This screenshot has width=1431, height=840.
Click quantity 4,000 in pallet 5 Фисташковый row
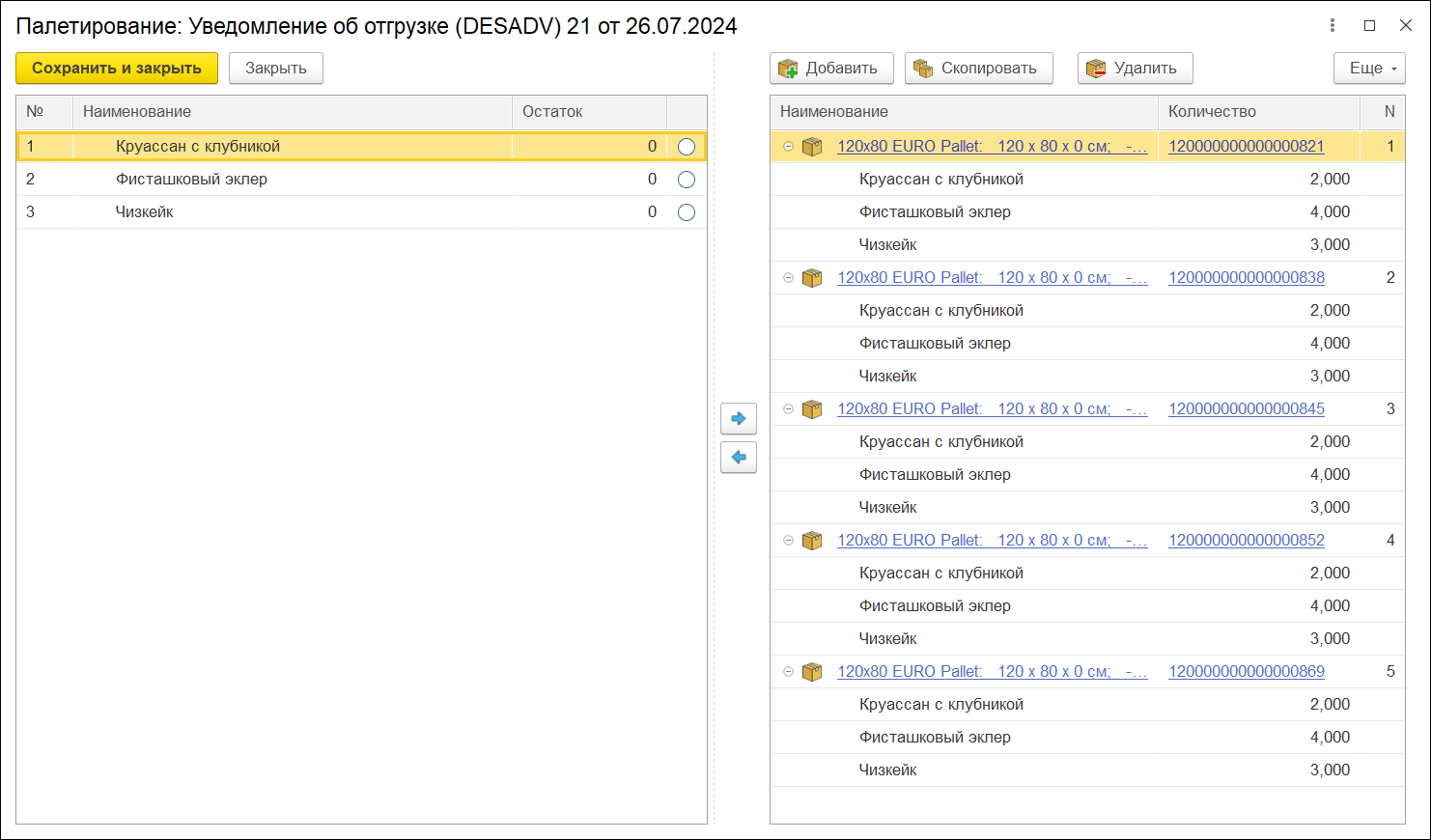pos(1330,738)
